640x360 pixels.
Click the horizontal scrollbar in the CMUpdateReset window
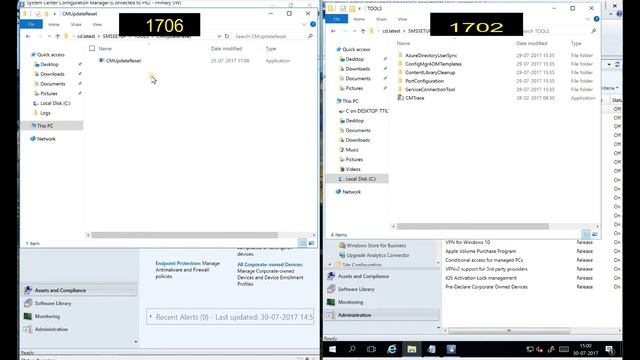184,235
